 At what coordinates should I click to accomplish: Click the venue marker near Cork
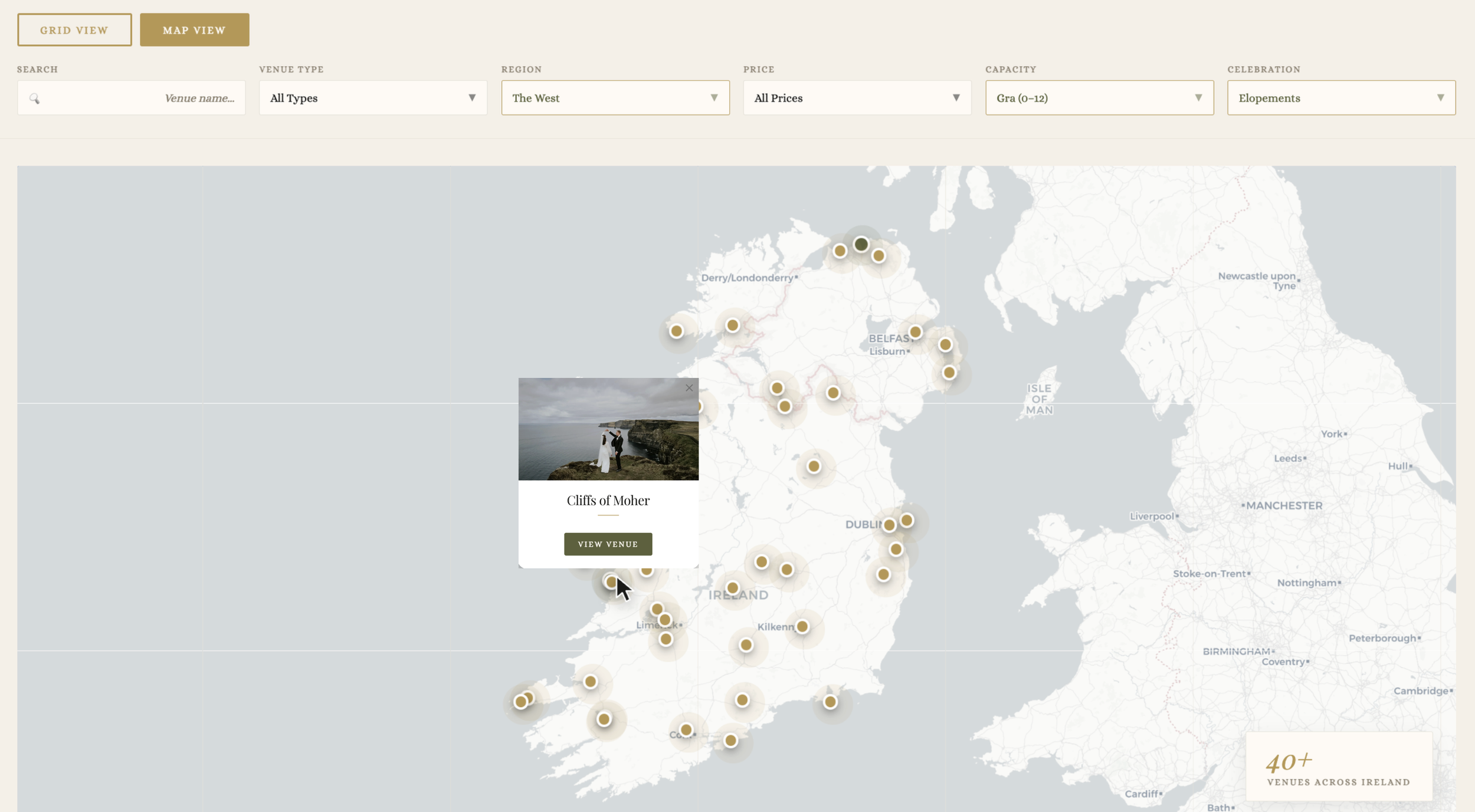tap(685, 728)
